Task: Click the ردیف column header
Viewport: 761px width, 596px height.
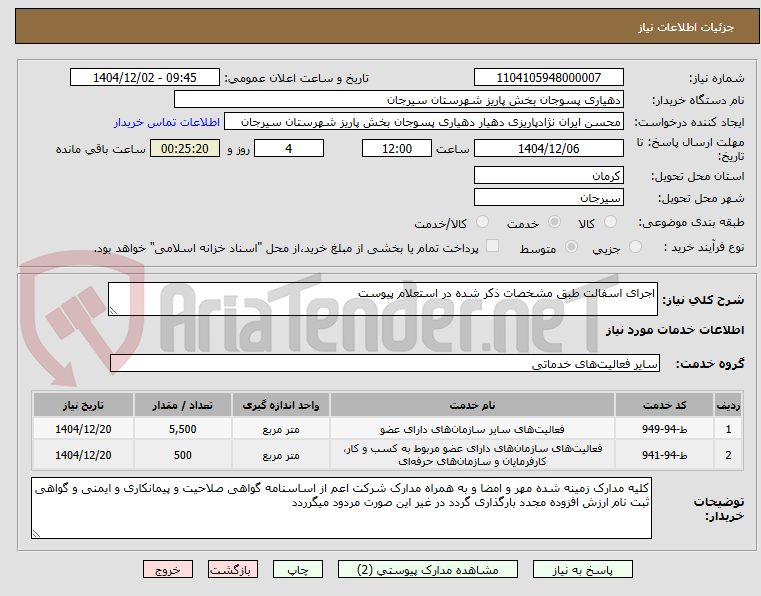Action: [x=728, y=405]
